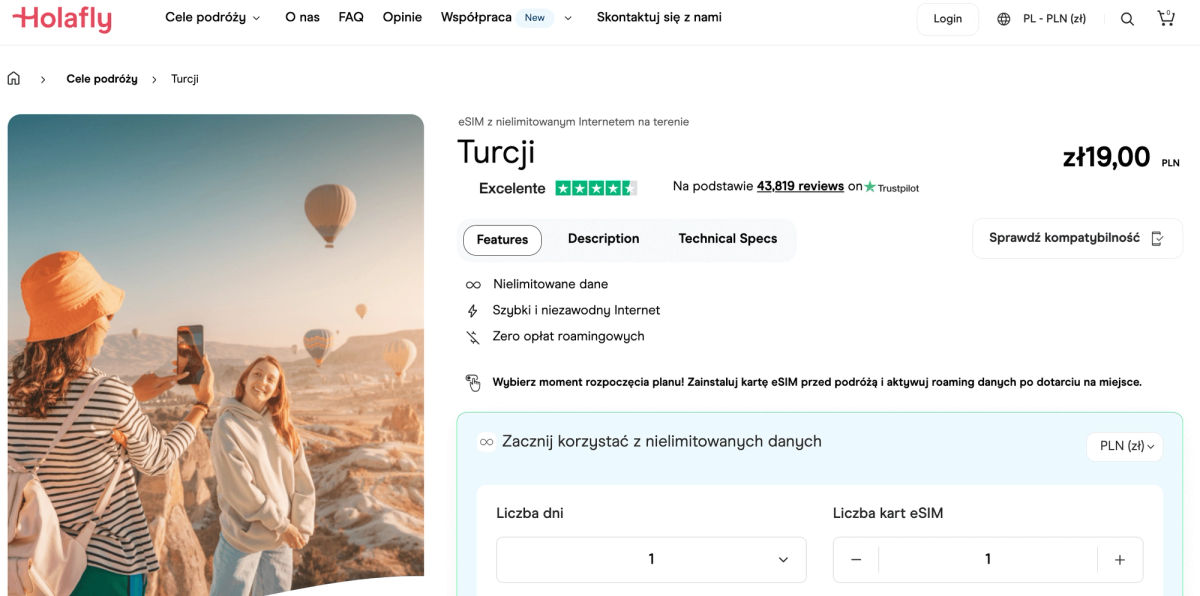Click Turcji in the breadcrumb trail
Screen dimensions: 1200x596
[185, 78]
